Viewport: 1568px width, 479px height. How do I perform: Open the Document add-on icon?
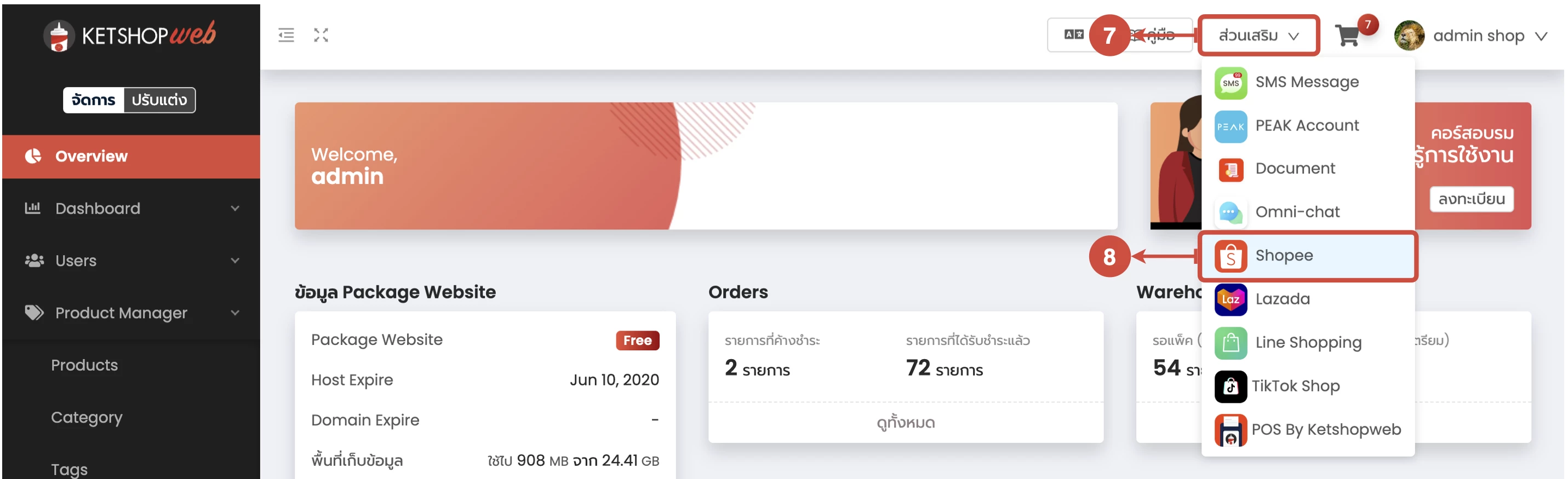coord(1230,169)
